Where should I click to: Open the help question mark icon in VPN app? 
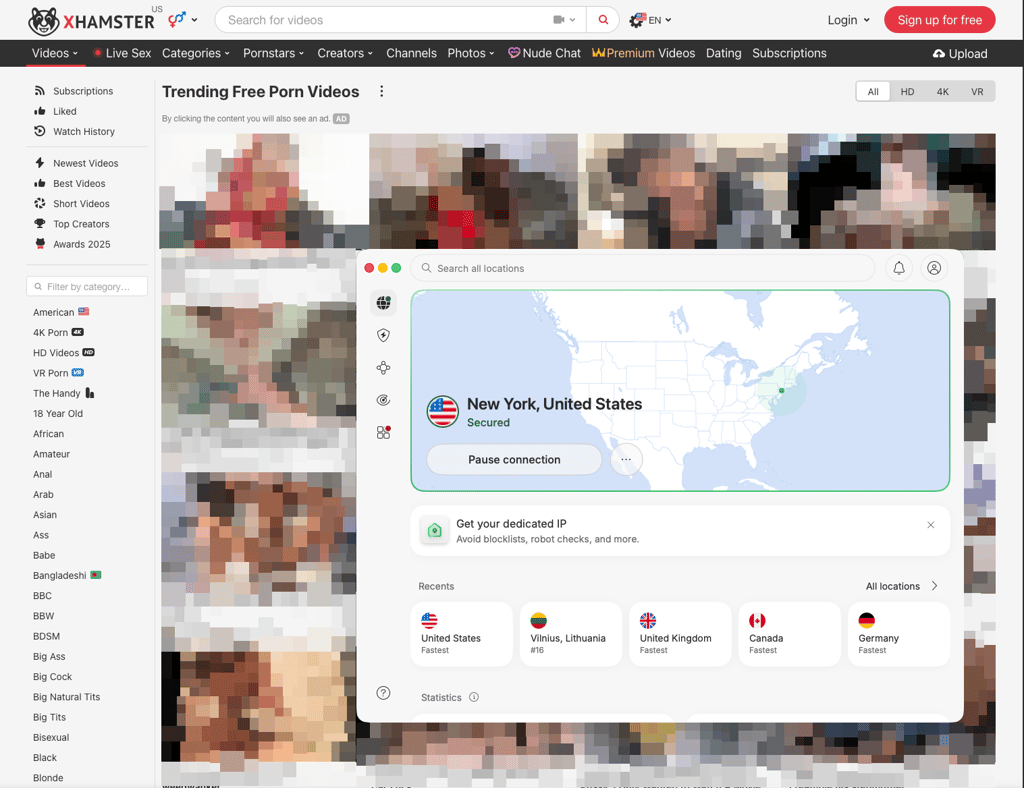click(383, 693)
